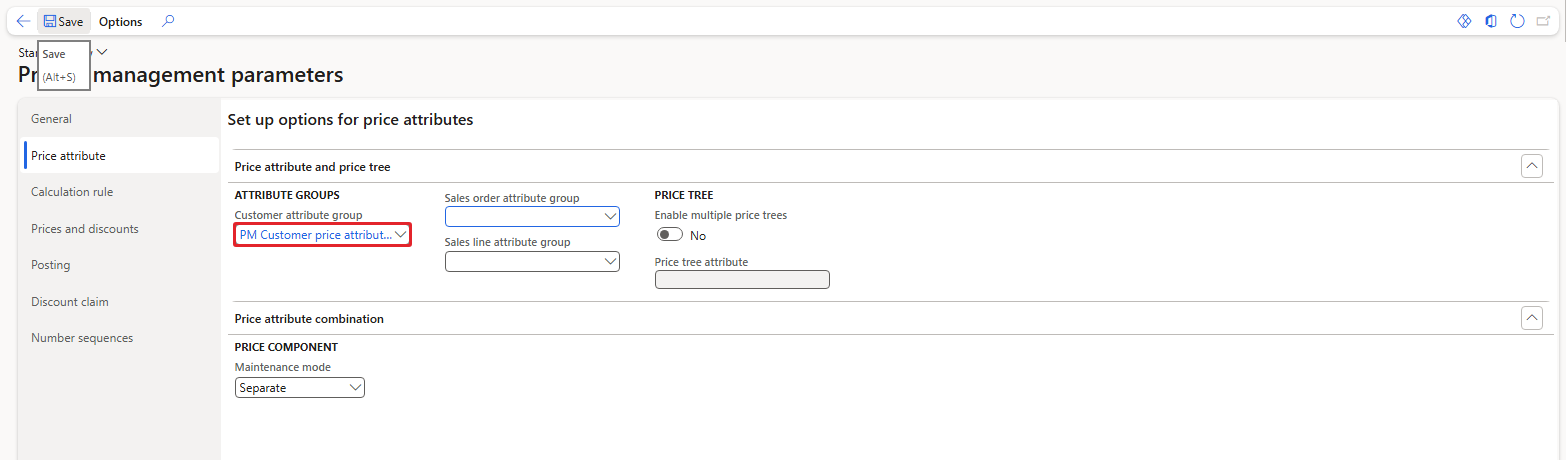Open the Sales order attribute group dropdown
Image resolution: width=1566 pixels, height=460 pixels.
tap(610, 216)
